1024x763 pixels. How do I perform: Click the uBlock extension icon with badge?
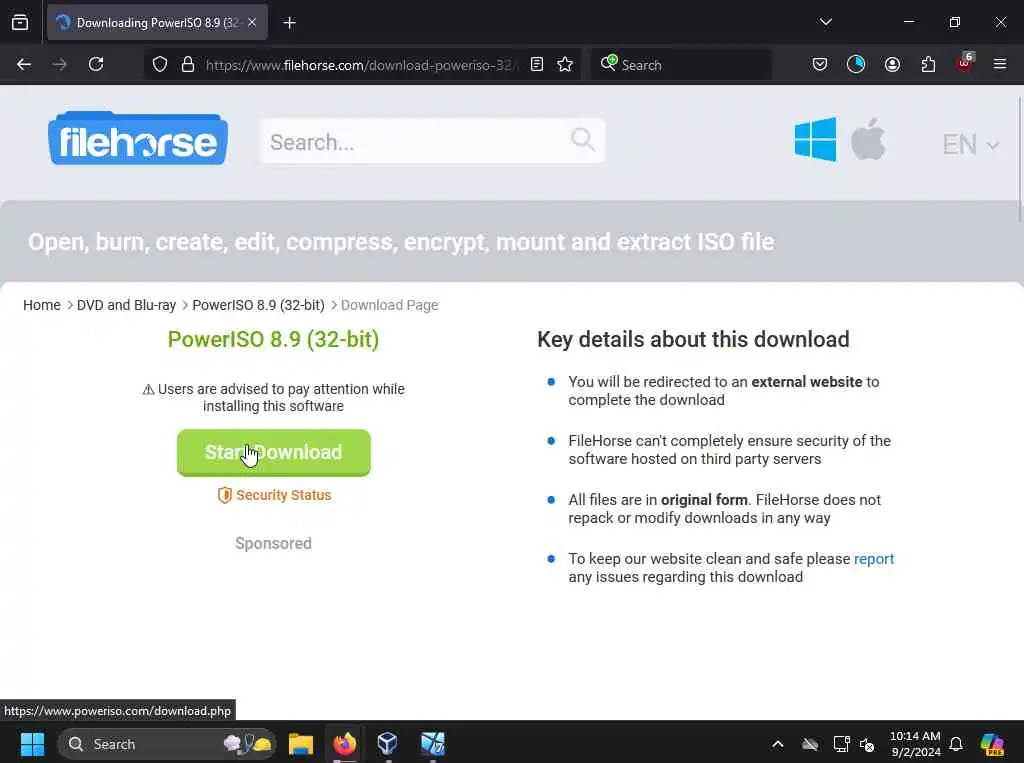pos(965,63)
